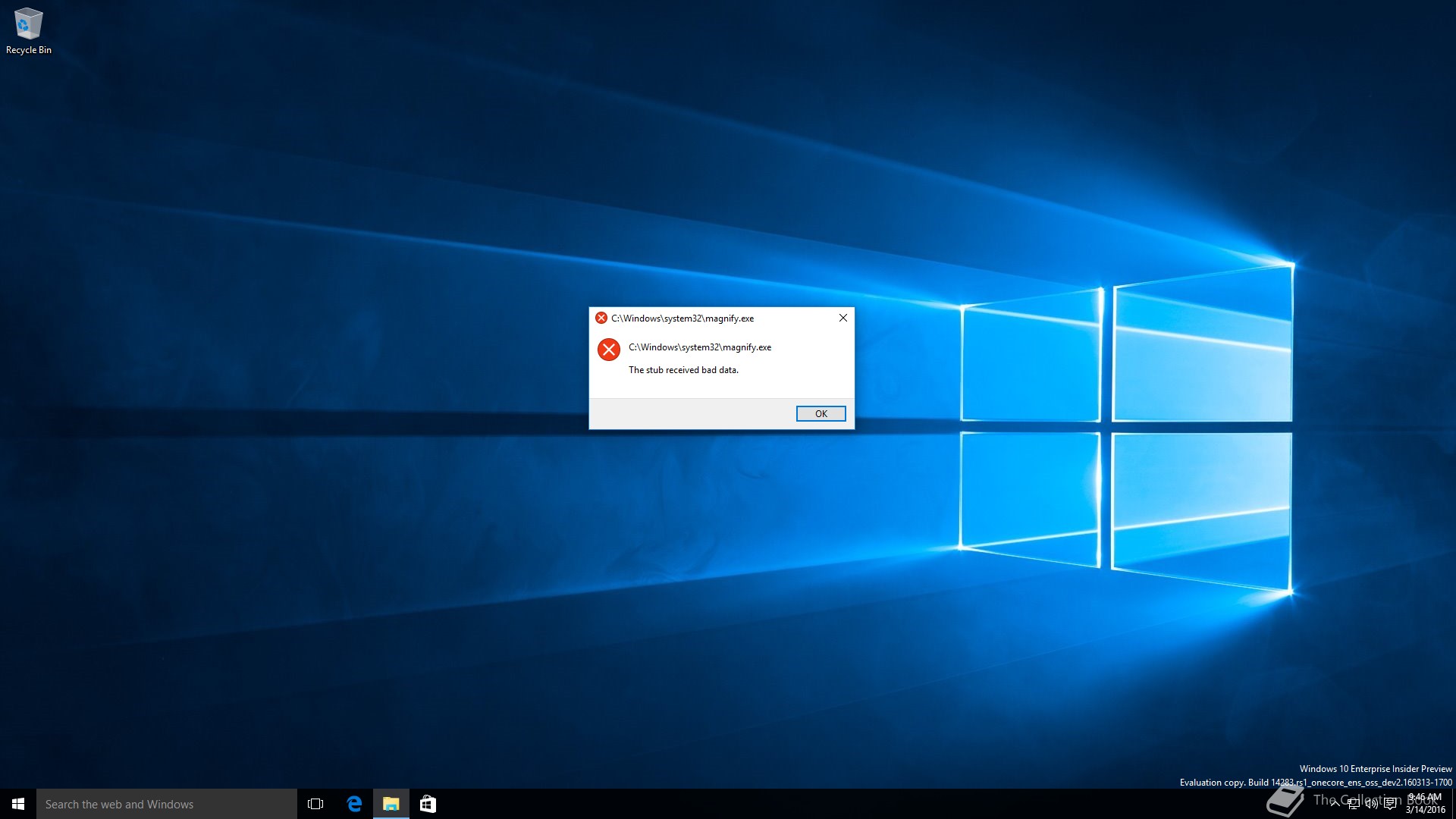Image resolution: width=1456 pixels, height=819 pixels.
Task: Click the 'Search the web and Windows' box
Action: tap(167, 804)
